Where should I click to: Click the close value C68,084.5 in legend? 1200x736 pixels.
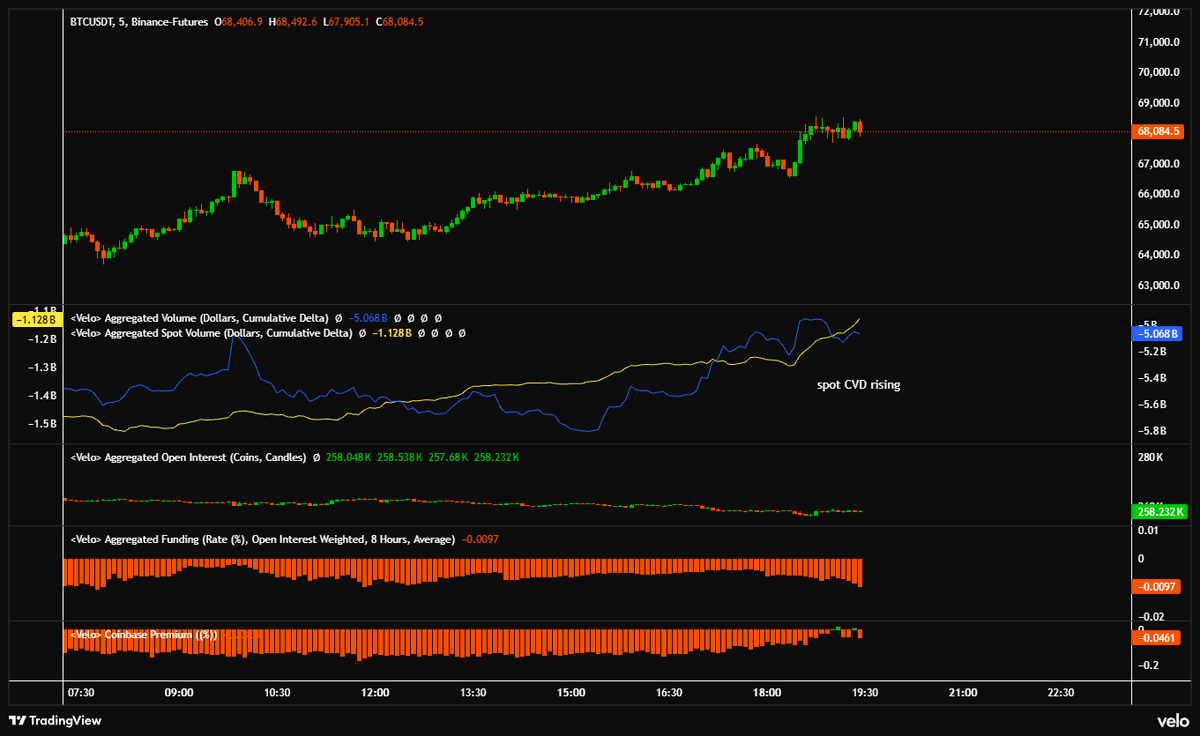[x=400, y=20]
